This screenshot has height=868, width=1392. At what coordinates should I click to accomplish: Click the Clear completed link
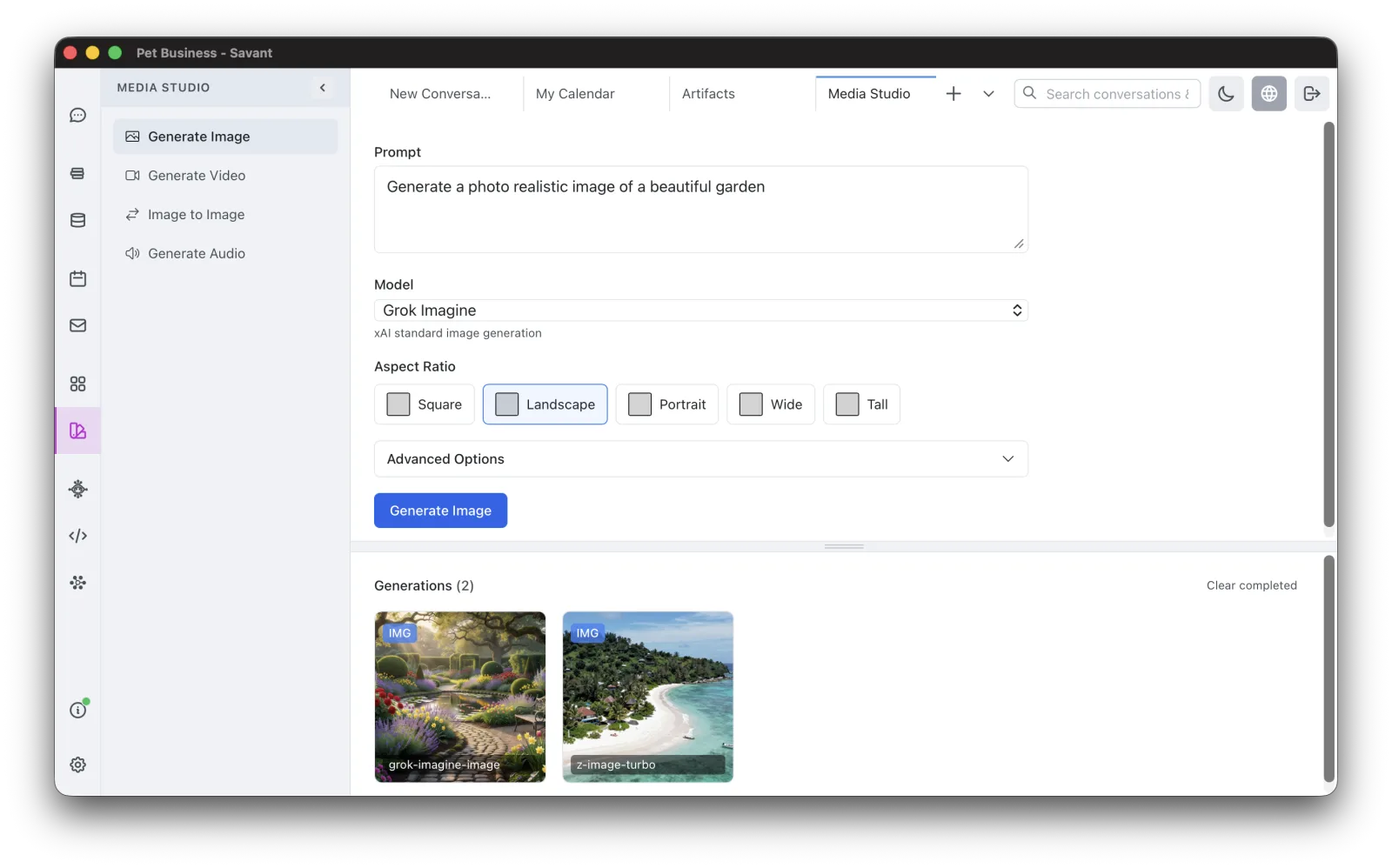pyautogui.click(x=1251, y=585)
